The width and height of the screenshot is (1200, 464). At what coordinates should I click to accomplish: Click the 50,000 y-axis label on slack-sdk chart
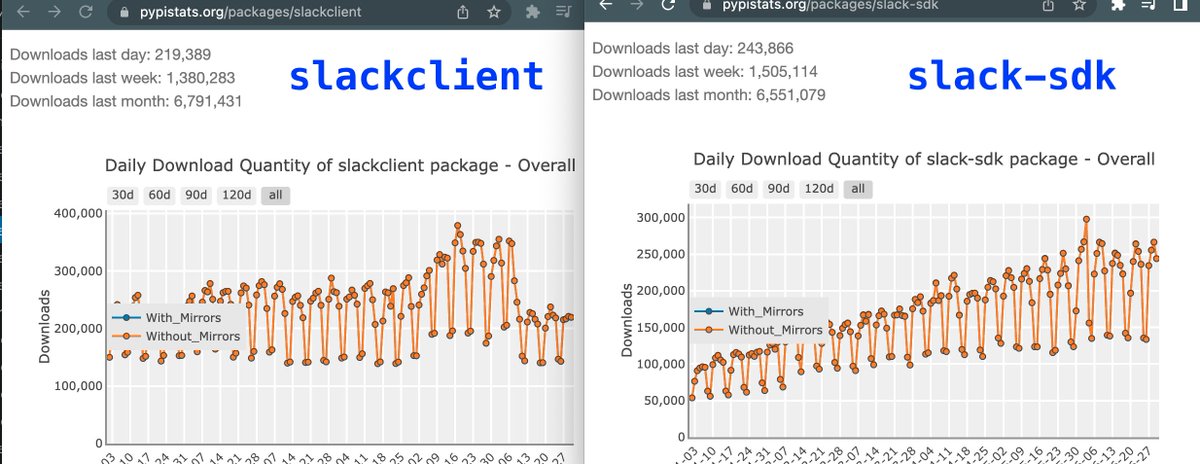[x=665, y=401]
